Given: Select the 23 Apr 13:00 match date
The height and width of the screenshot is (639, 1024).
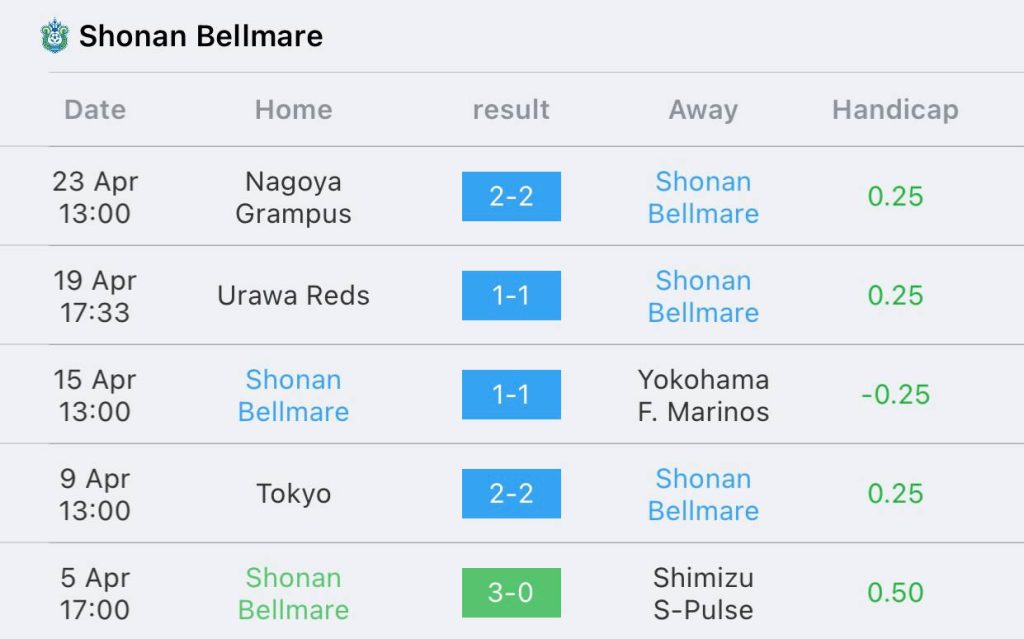Looking at the screenshot, I should tap(95, 197).
